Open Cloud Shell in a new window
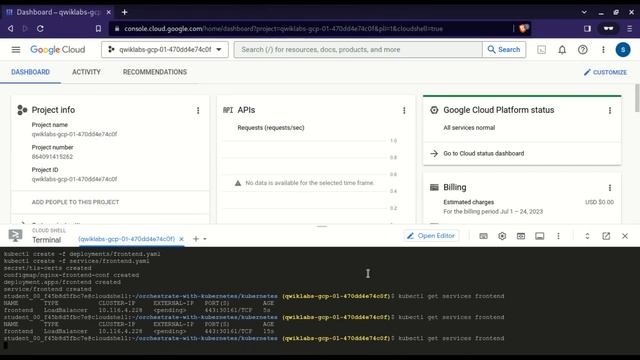Screen dimensions: 640x360 606,236
